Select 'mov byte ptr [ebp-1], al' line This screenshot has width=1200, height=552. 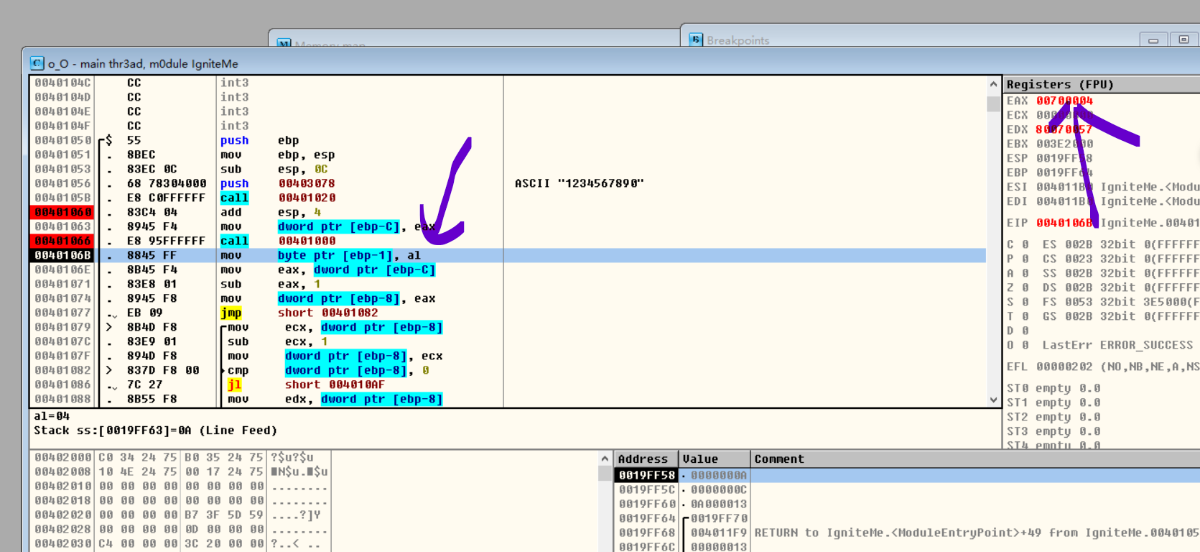point(321,256)
